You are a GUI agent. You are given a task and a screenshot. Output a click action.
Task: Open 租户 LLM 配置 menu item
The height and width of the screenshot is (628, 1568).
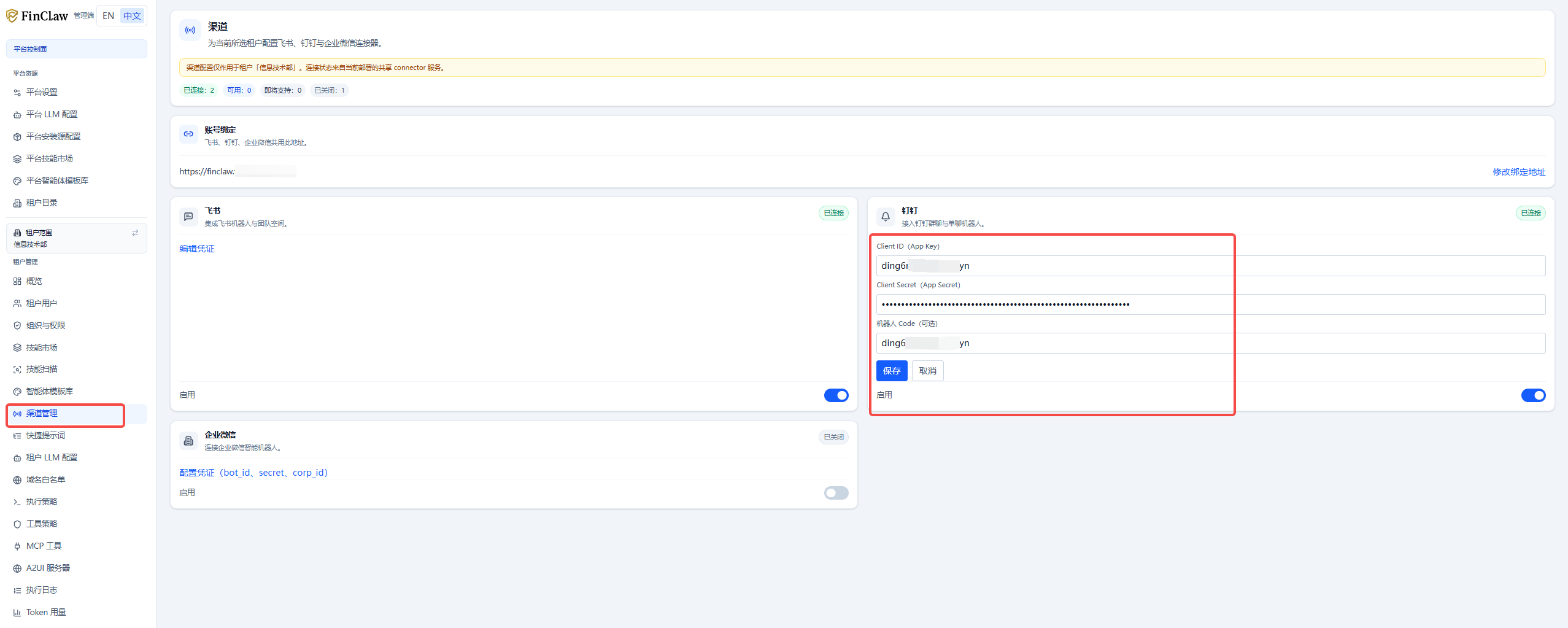77,458
